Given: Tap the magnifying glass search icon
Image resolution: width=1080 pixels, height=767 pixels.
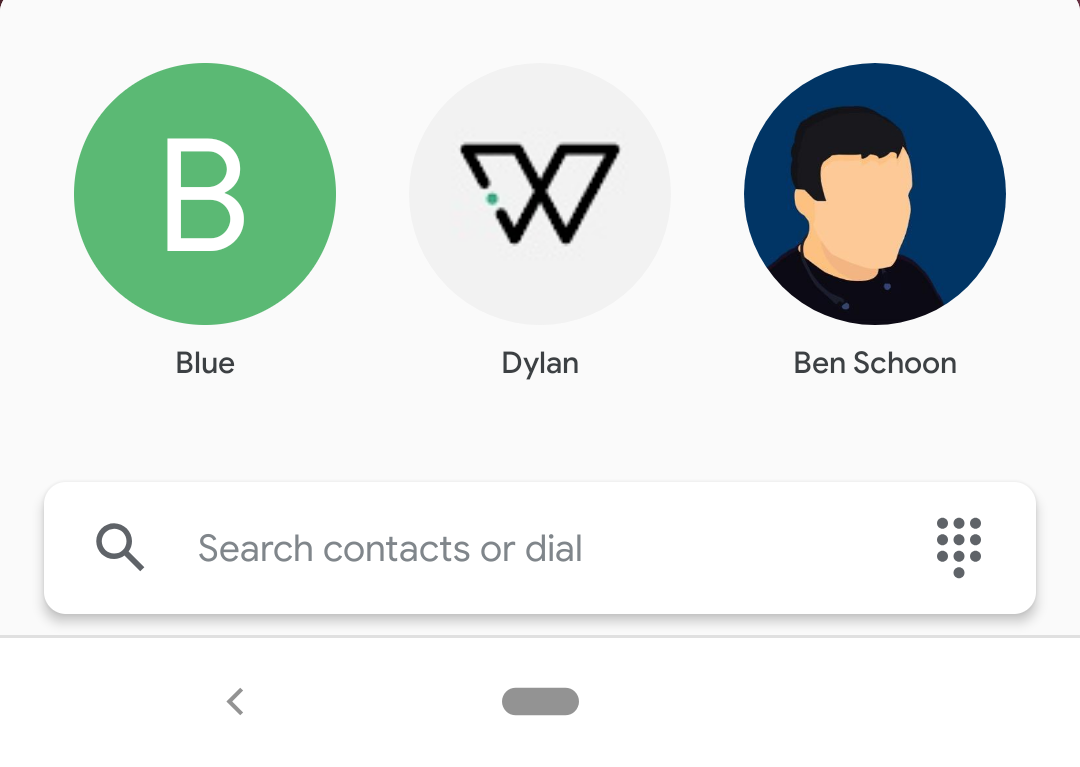Looking at the screenshot, I should (x=120, y=547).
